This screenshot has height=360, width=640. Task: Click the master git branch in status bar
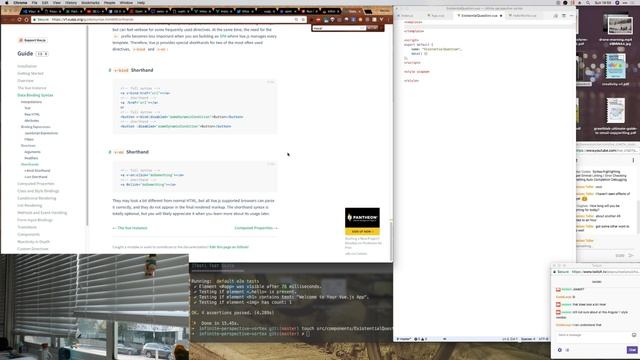404,339
